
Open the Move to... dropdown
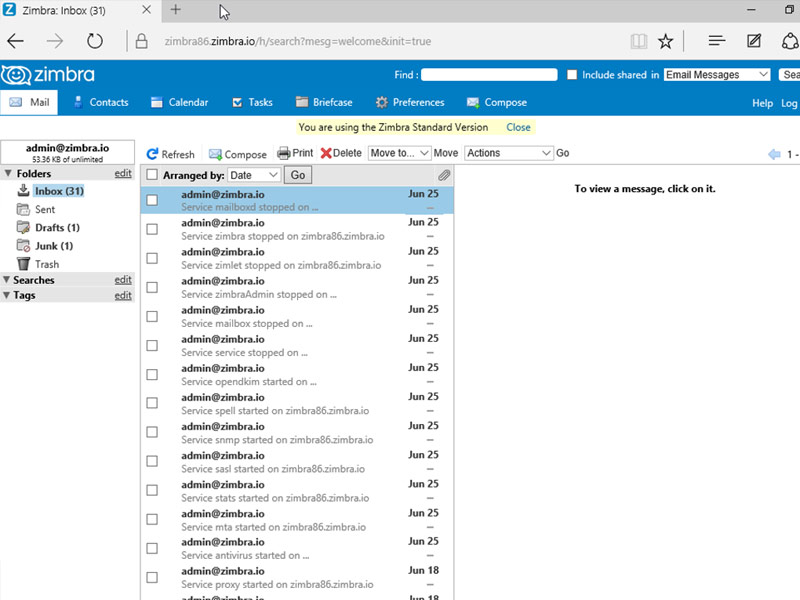click(399, 153)
